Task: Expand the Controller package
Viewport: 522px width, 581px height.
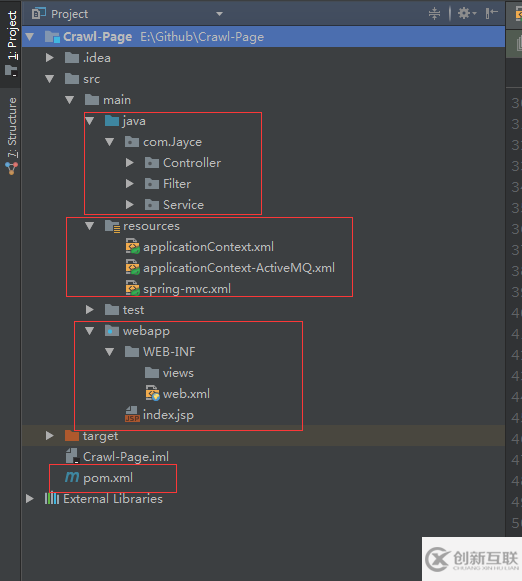Action: tap(129, 163)
